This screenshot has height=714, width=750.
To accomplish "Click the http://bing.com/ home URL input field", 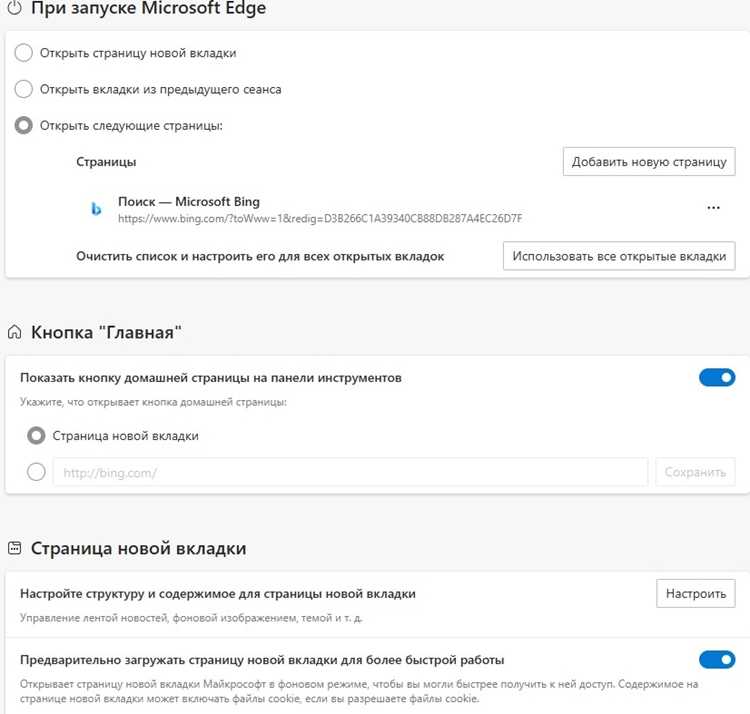I will pos(351,472).
